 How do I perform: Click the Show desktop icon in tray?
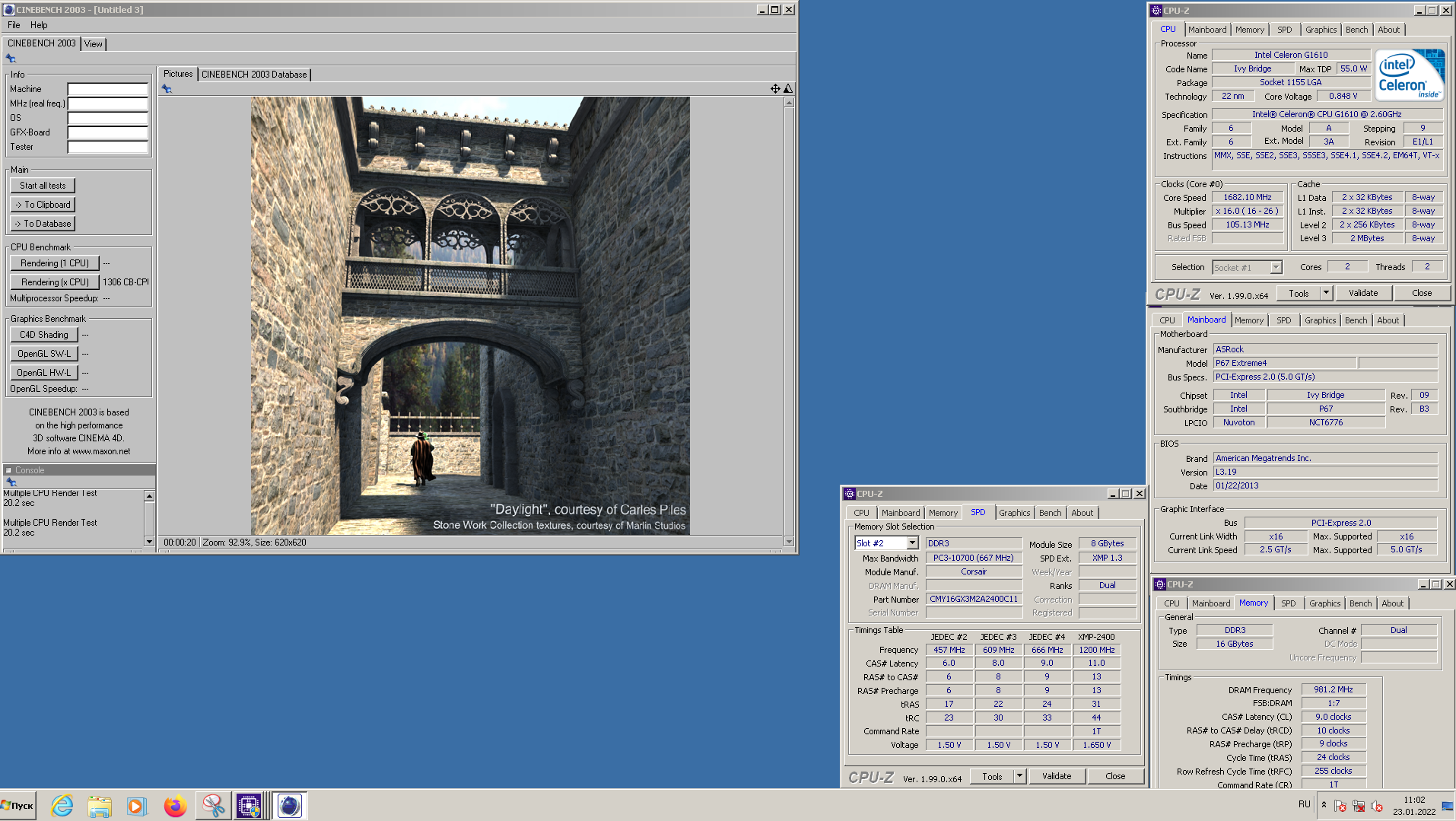pyautogui.click(x=1448, y=806)
